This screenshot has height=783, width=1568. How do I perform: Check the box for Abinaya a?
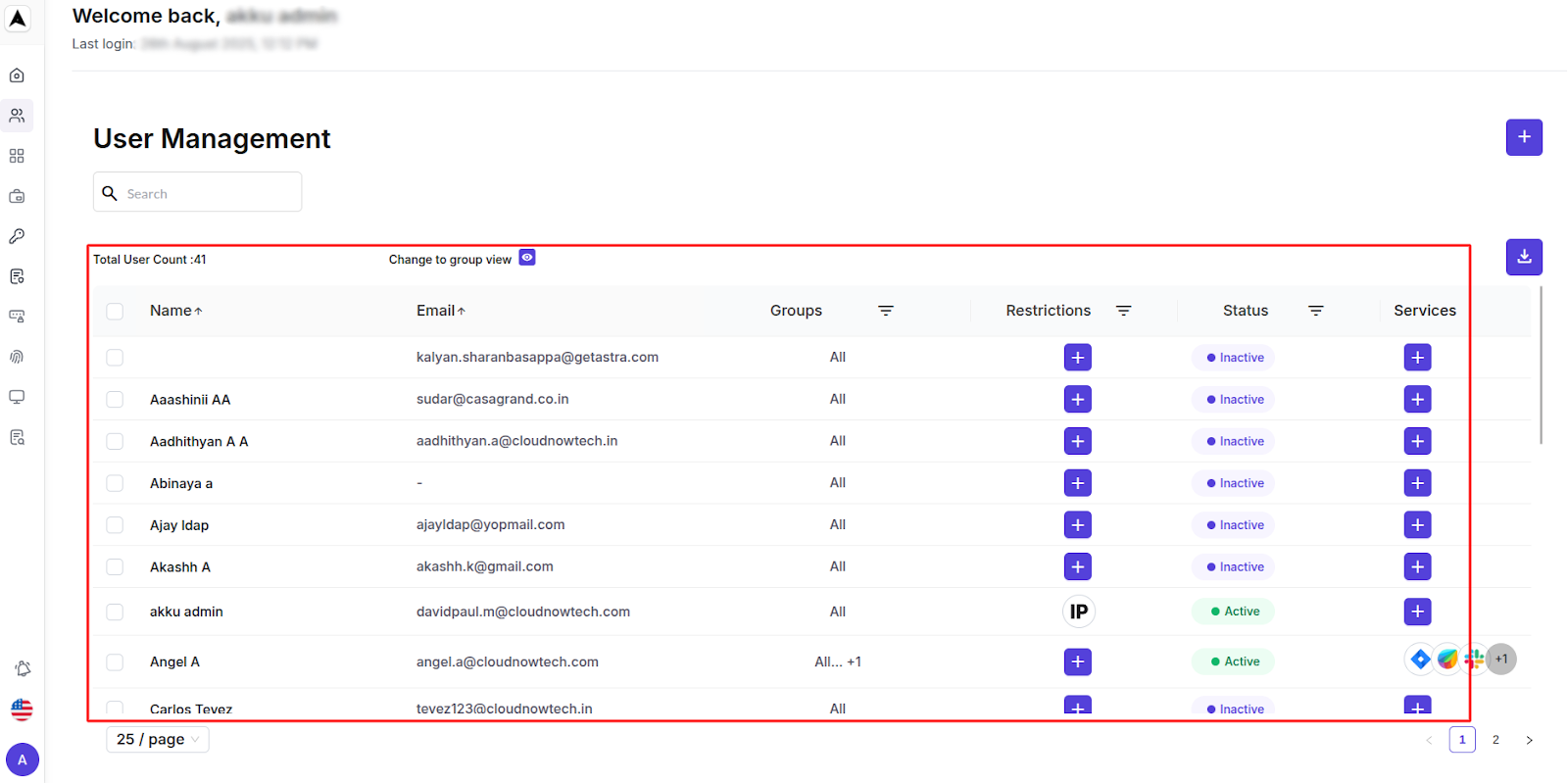coord(115,483)
